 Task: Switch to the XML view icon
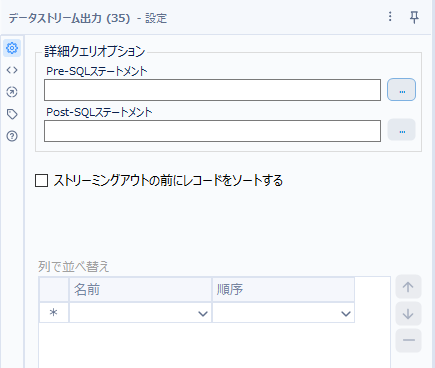(12, 70)
